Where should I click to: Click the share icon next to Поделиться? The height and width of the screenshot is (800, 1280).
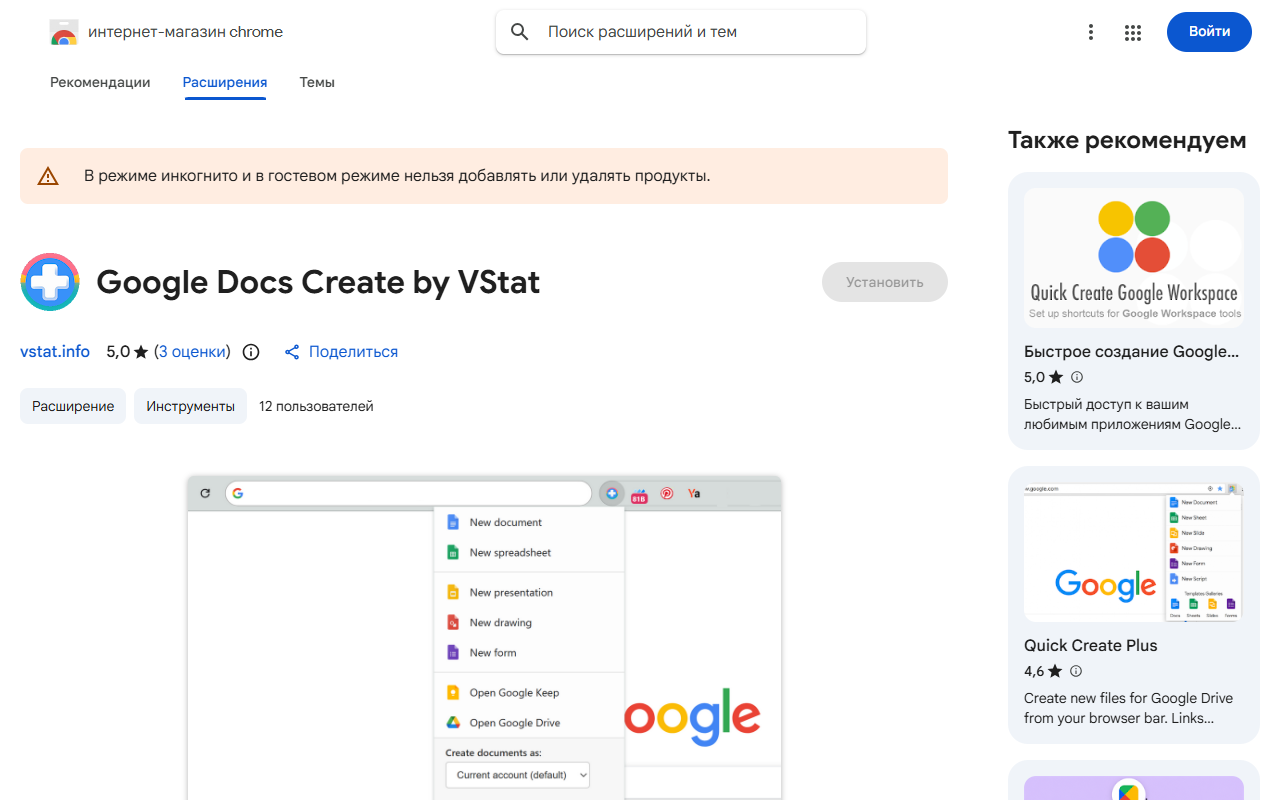(292, 352)
